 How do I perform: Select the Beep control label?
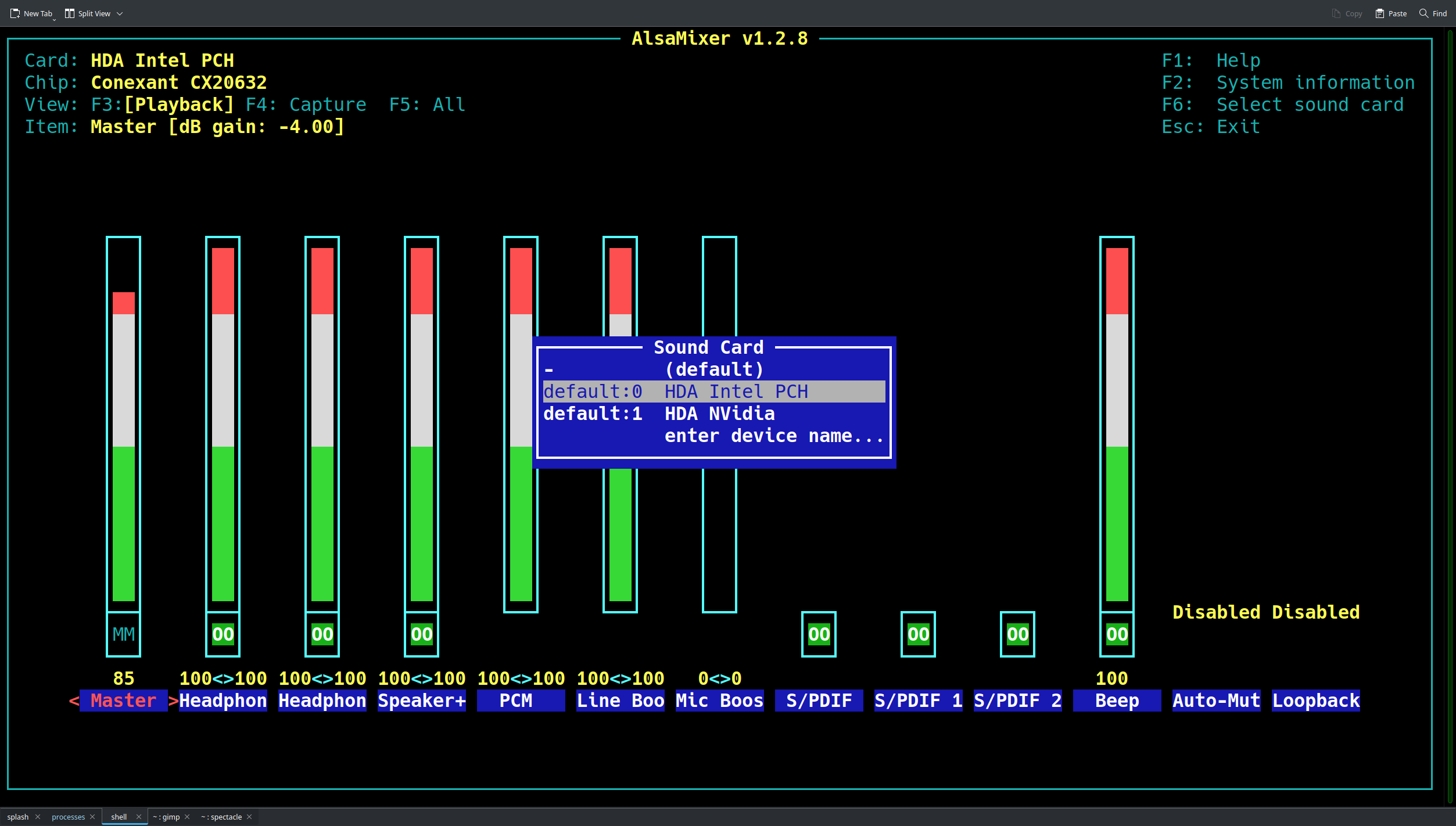[1117, 701]
